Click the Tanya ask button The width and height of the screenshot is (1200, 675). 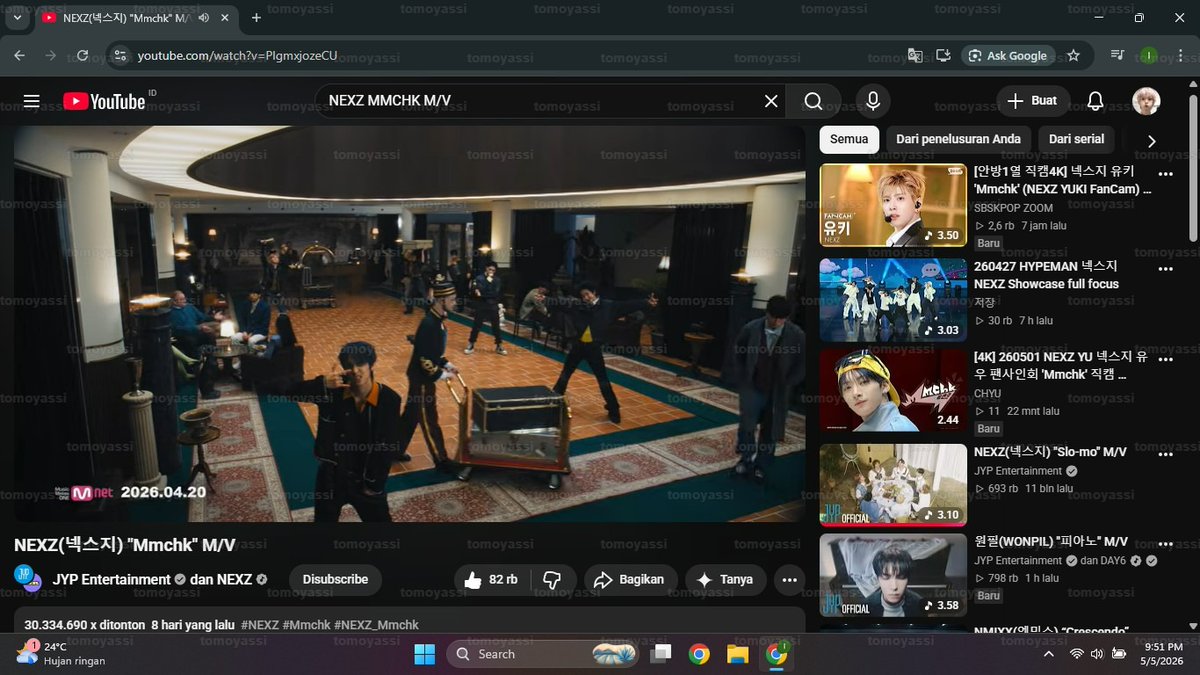point(726,579)
